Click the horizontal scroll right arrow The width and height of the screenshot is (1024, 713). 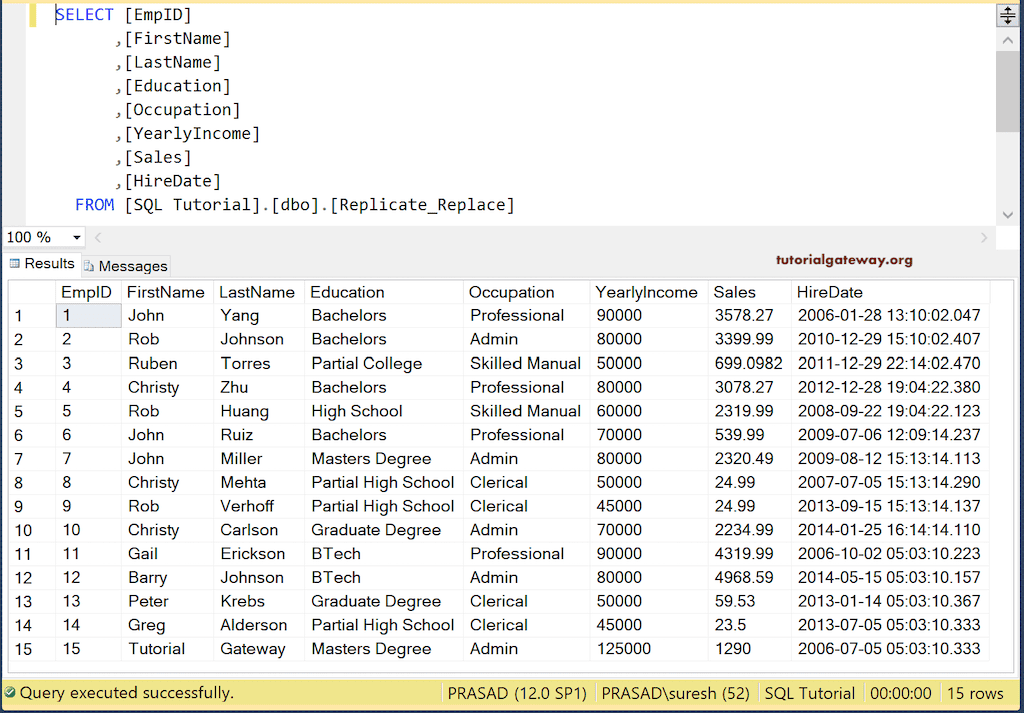point(984,238)
